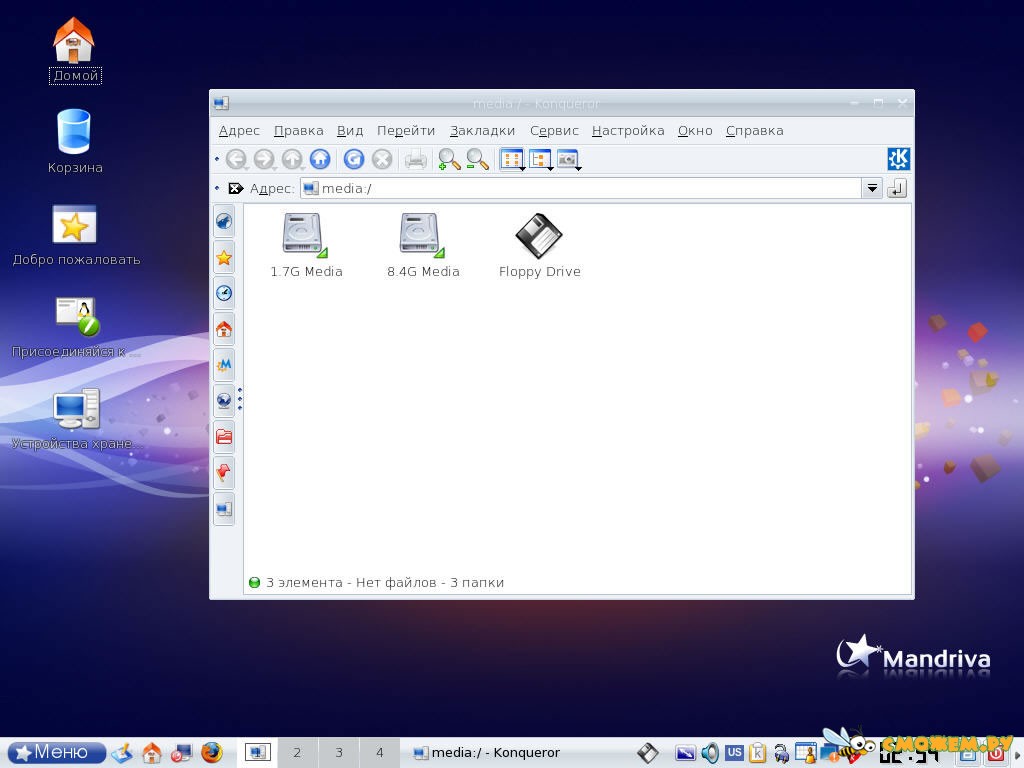Open the icon view mode dropdown
Image resolution: width=1024 pixels, height=768 pixels.
click(x=512, y=159)
